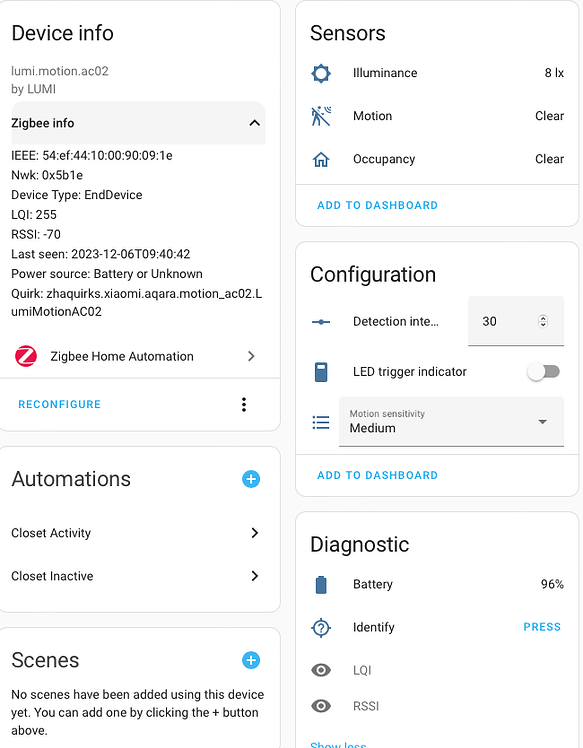Screen dimensions: 583x748
Task: Click the LED trigger indicator device icon
Action: click(x=321, y=372)
